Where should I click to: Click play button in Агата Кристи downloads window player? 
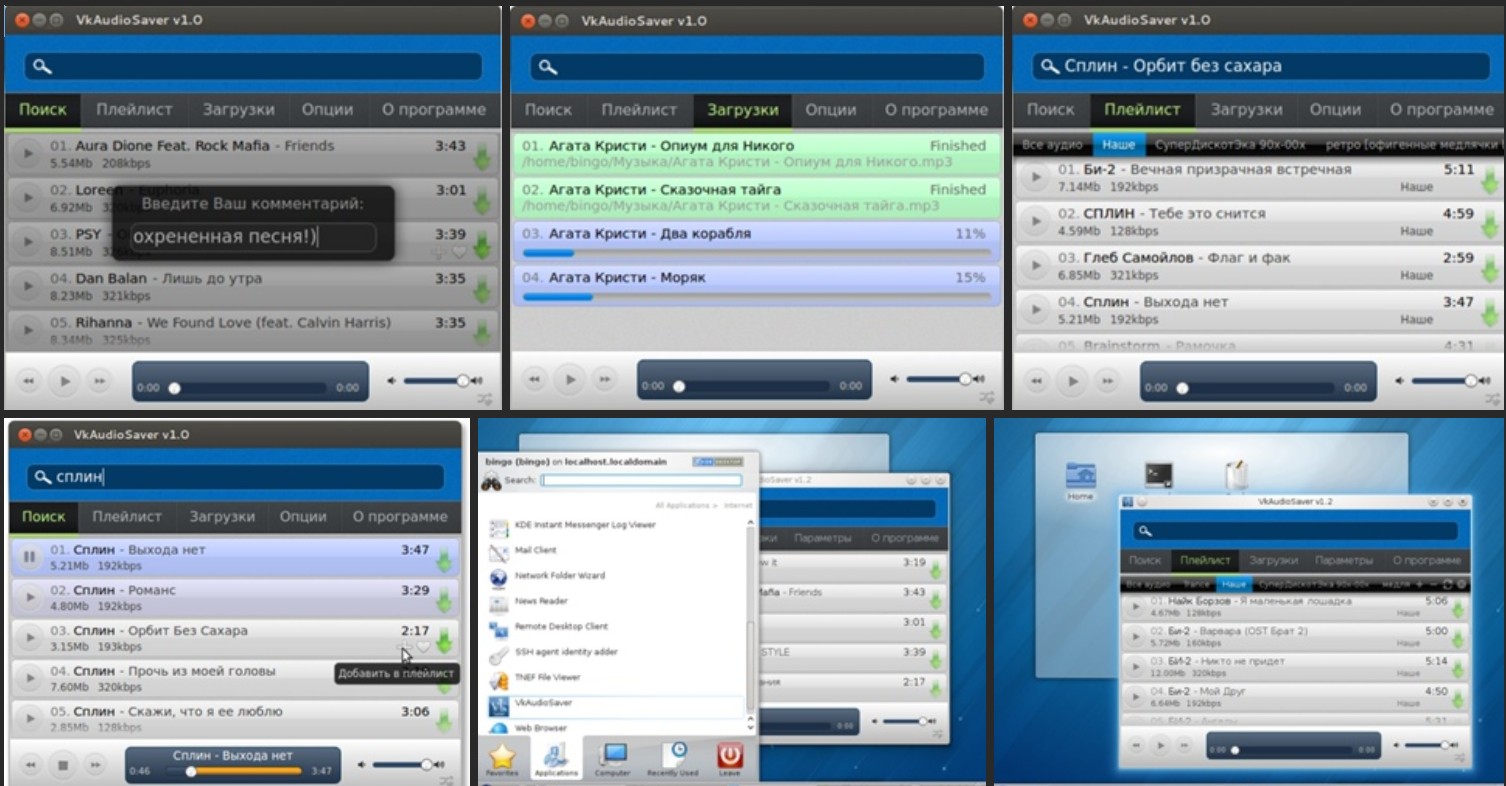point(570,380)
